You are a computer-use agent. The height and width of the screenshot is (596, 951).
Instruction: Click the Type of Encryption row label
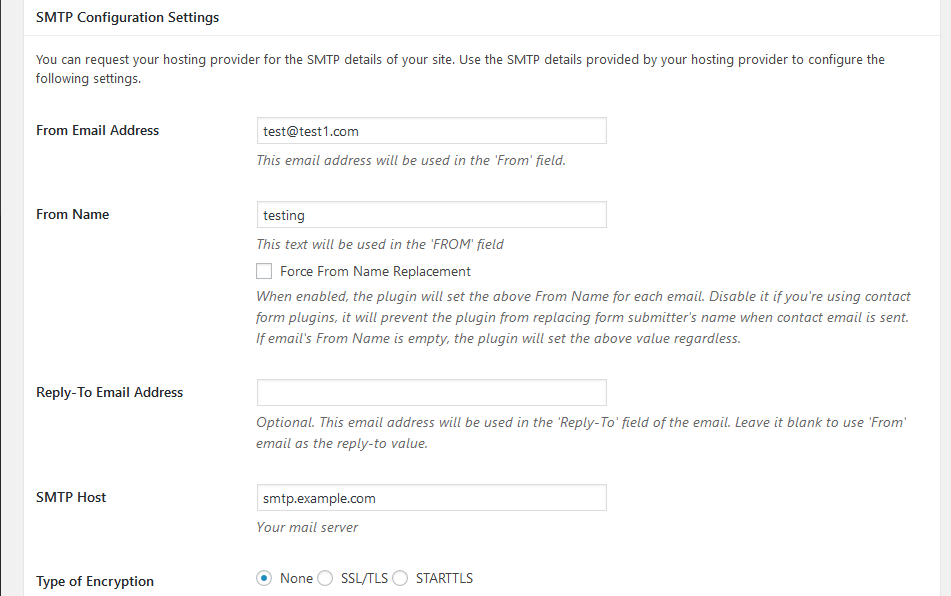[x=95, y=581]
